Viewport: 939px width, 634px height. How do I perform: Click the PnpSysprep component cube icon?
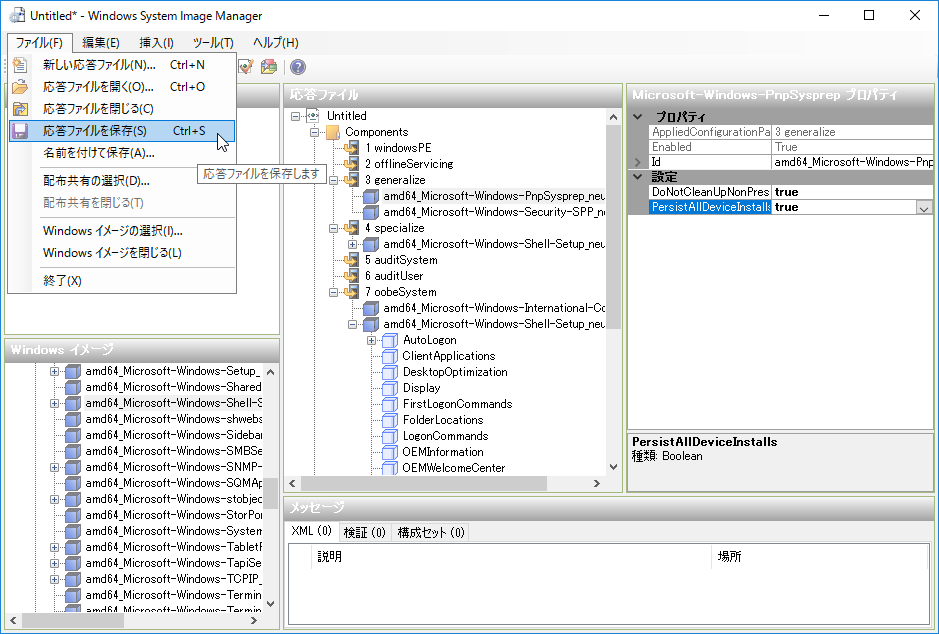[371, 196]
